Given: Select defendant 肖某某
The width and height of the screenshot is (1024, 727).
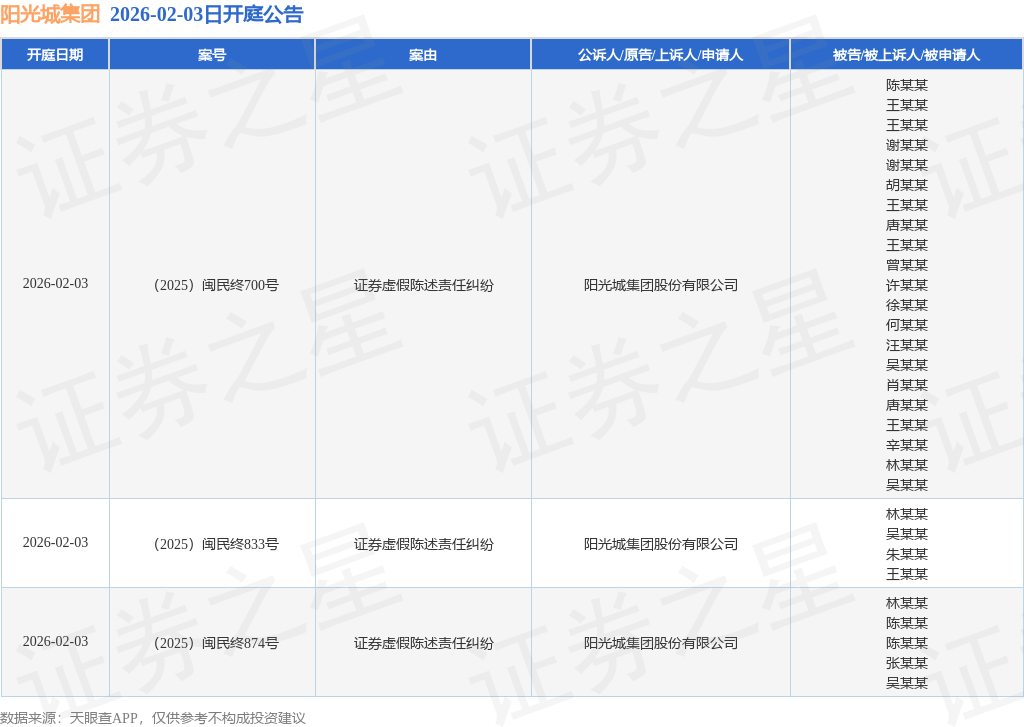Looking at the screenshot, I should (x=906, y=385).
